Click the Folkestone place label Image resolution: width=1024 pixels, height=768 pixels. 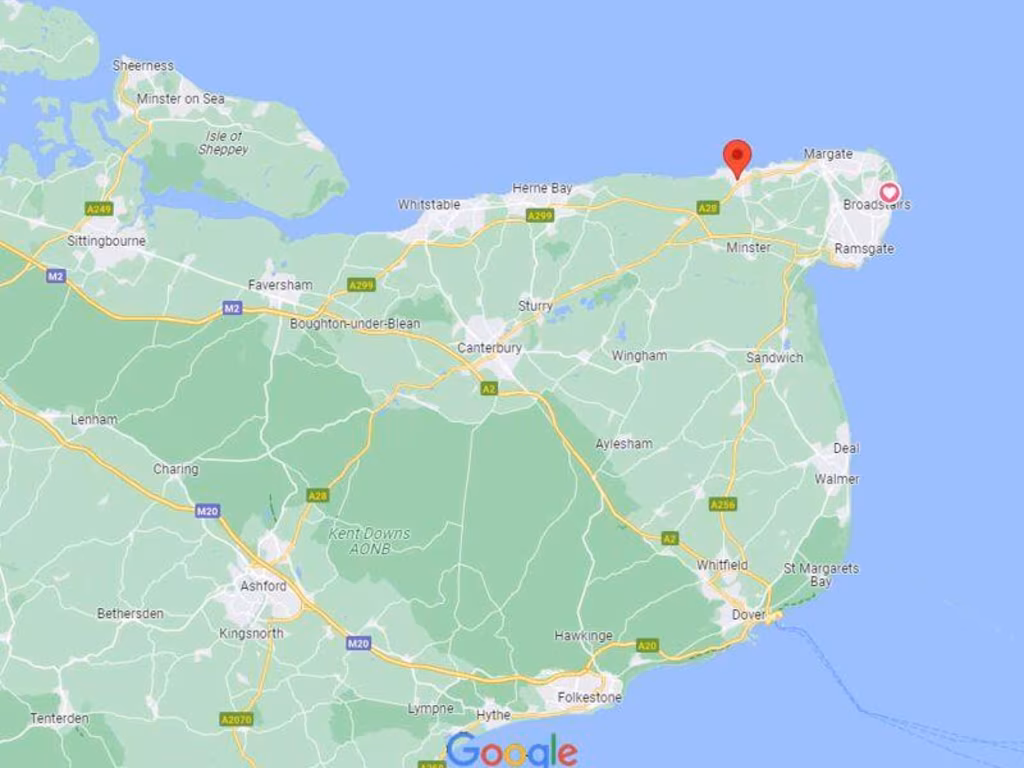[x=590, y=697]
